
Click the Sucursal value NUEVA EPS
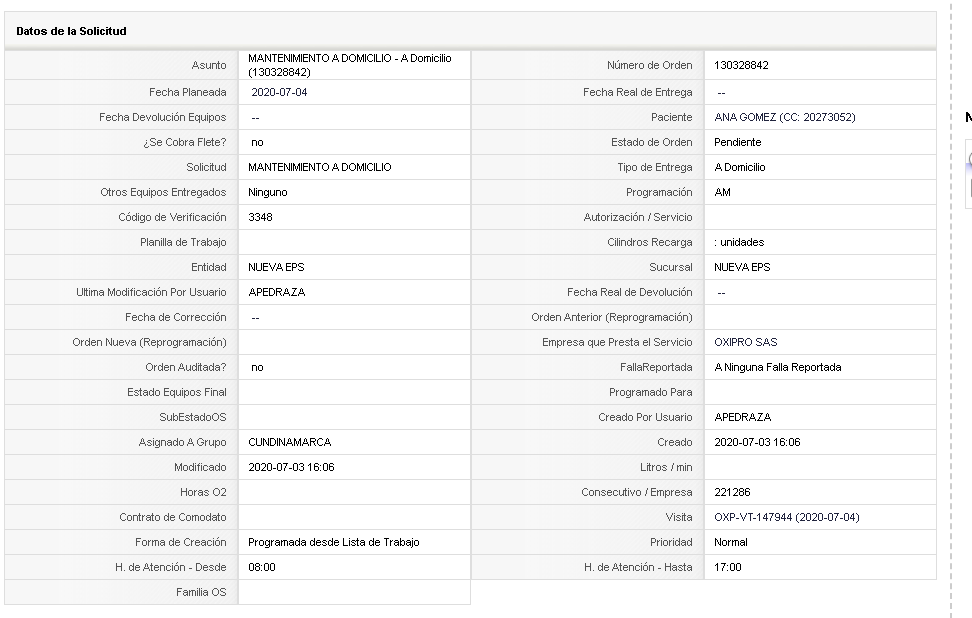click(742, 267)
